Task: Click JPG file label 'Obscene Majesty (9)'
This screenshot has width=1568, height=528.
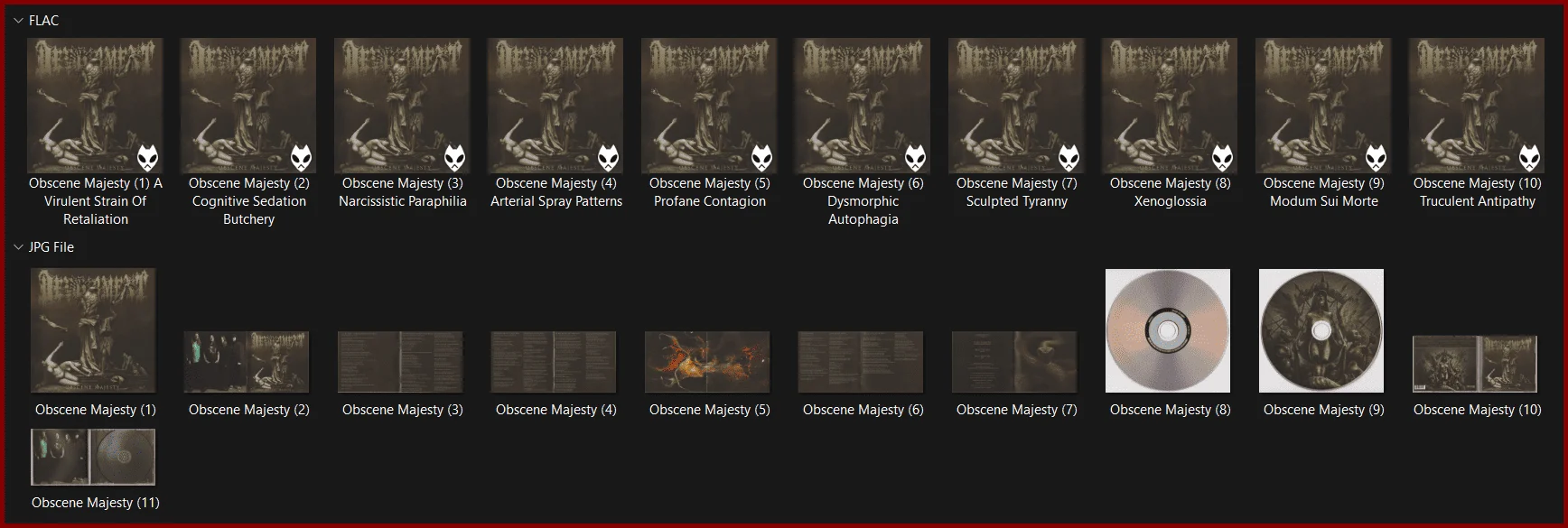Action: [1324, 410]
